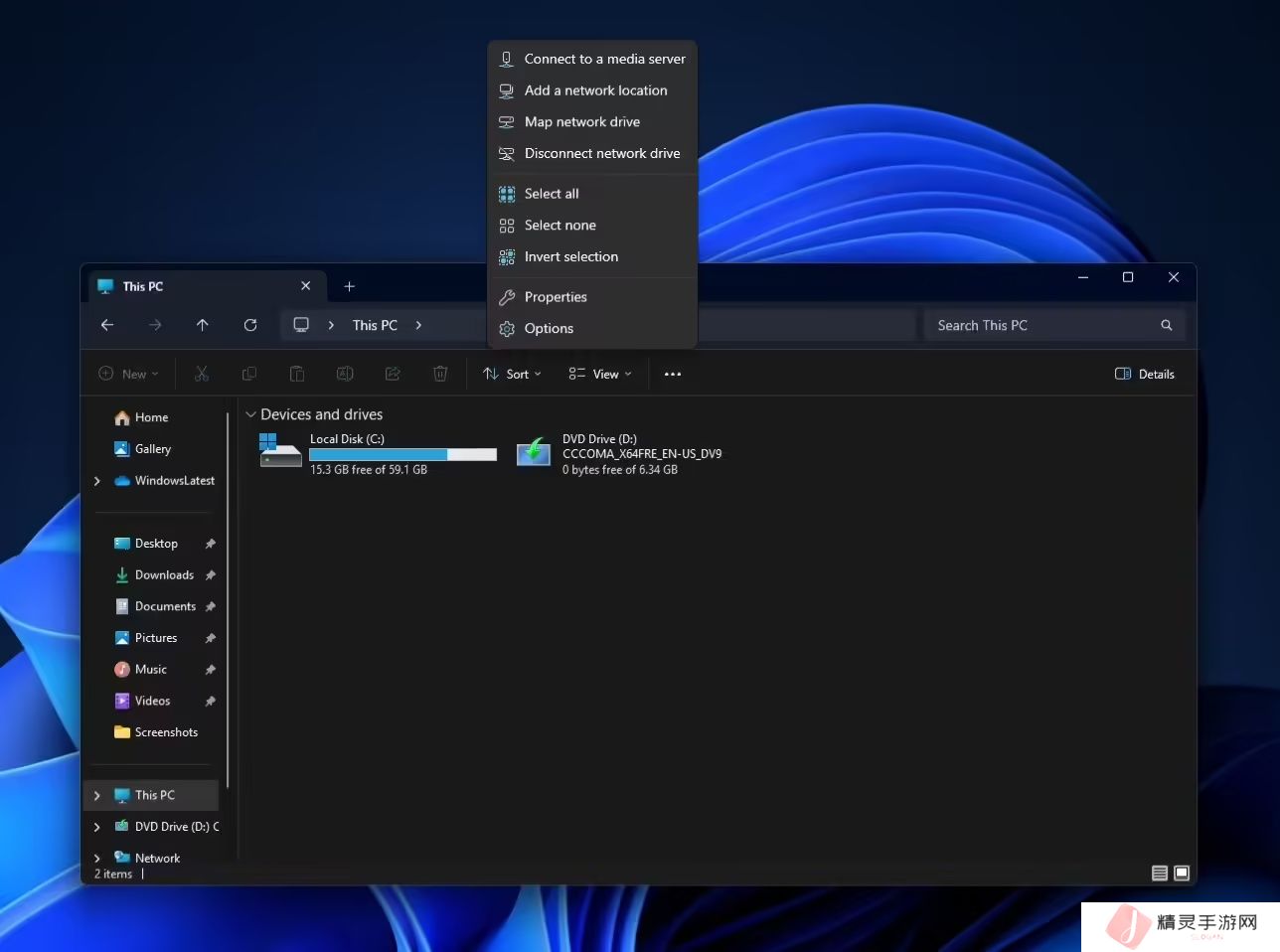
Task: Choose Map network drive from menu
Action: (x=582, y=122)
